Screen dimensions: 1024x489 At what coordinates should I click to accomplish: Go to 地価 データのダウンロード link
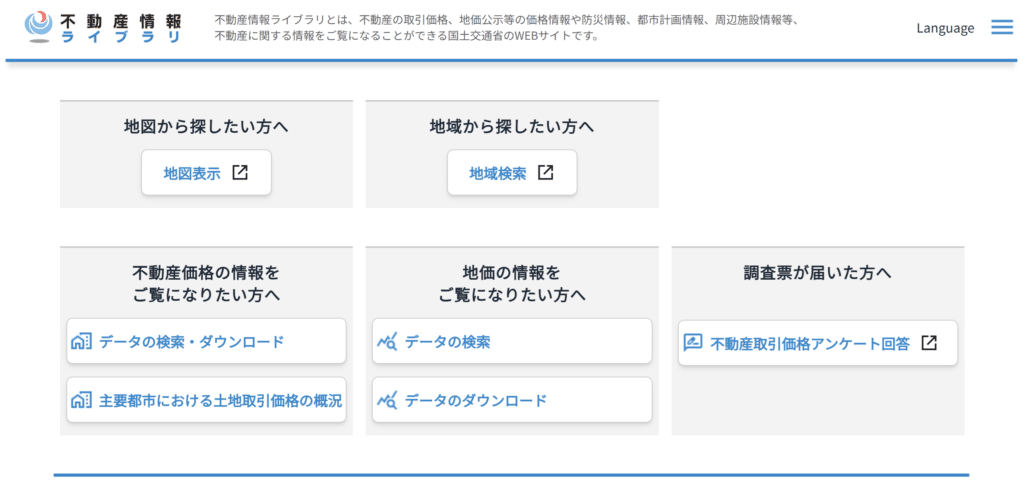tap(476, 401)
